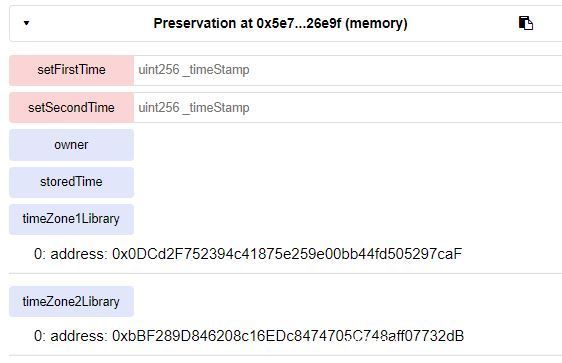Call the timeZone2Library getter button

pos(71,301)
